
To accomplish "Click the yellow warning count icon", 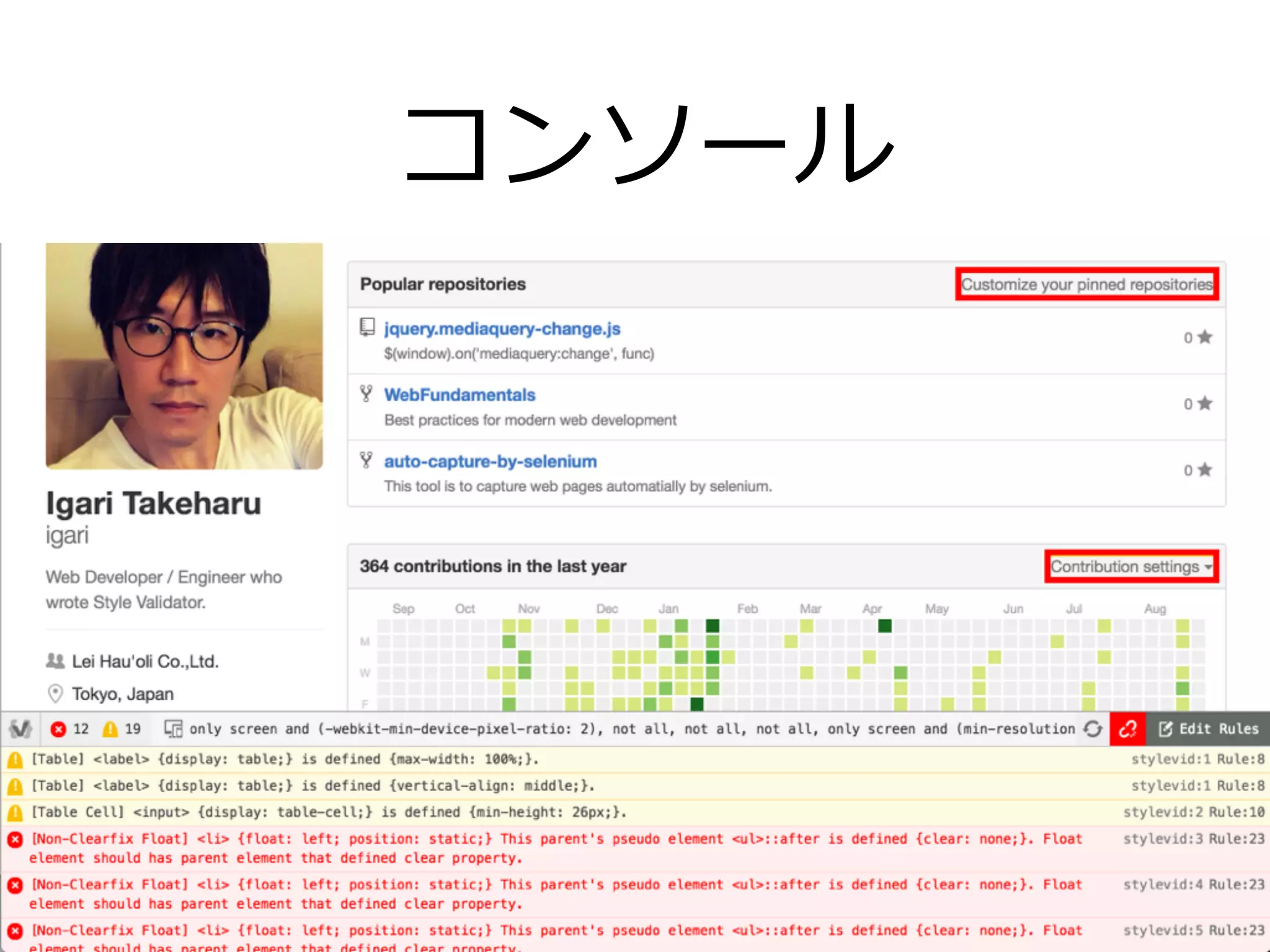I will pyautogui.click(x=110, y=729).
